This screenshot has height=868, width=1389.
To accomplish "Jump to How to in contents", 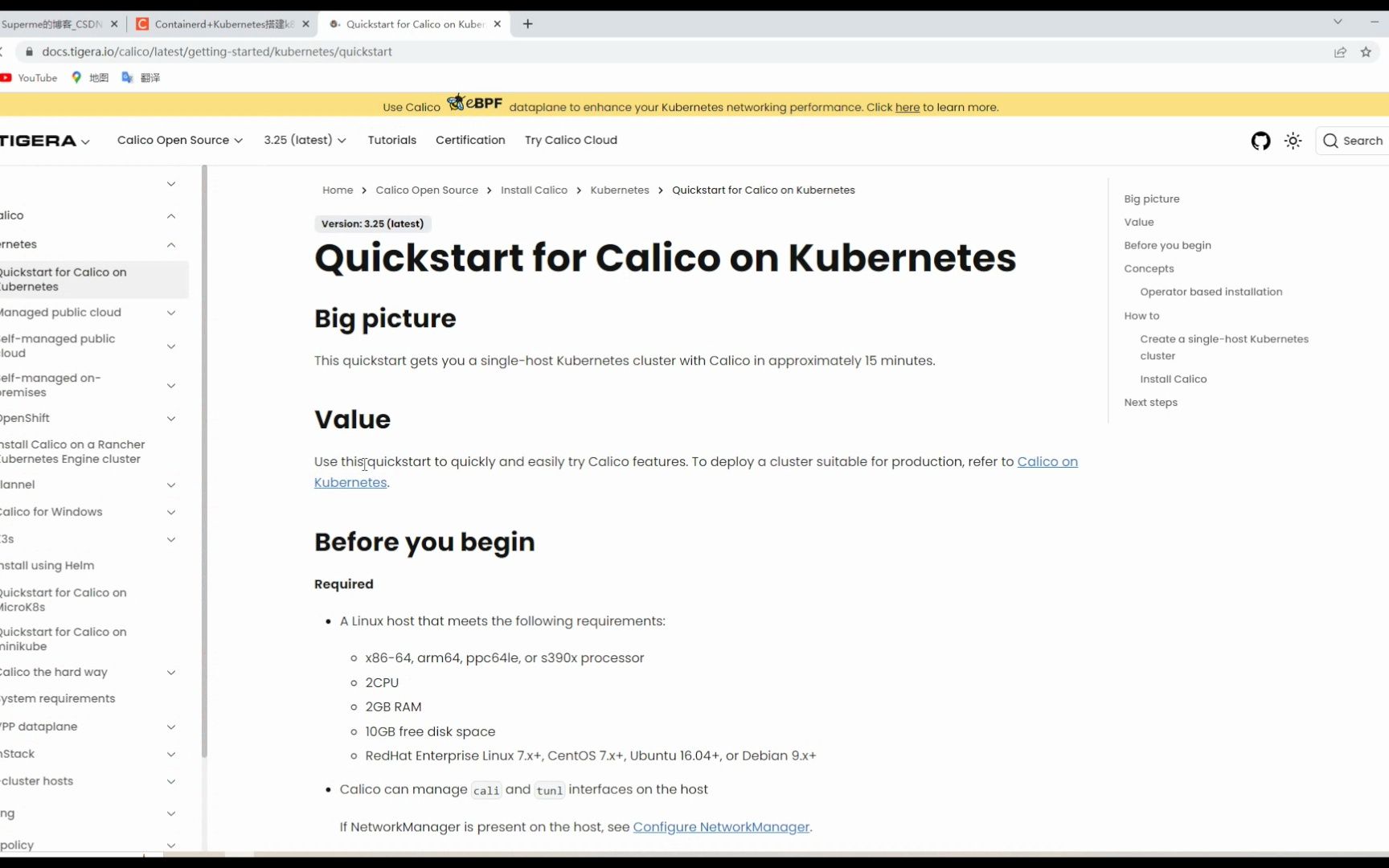I will (x=1141, y=316).
